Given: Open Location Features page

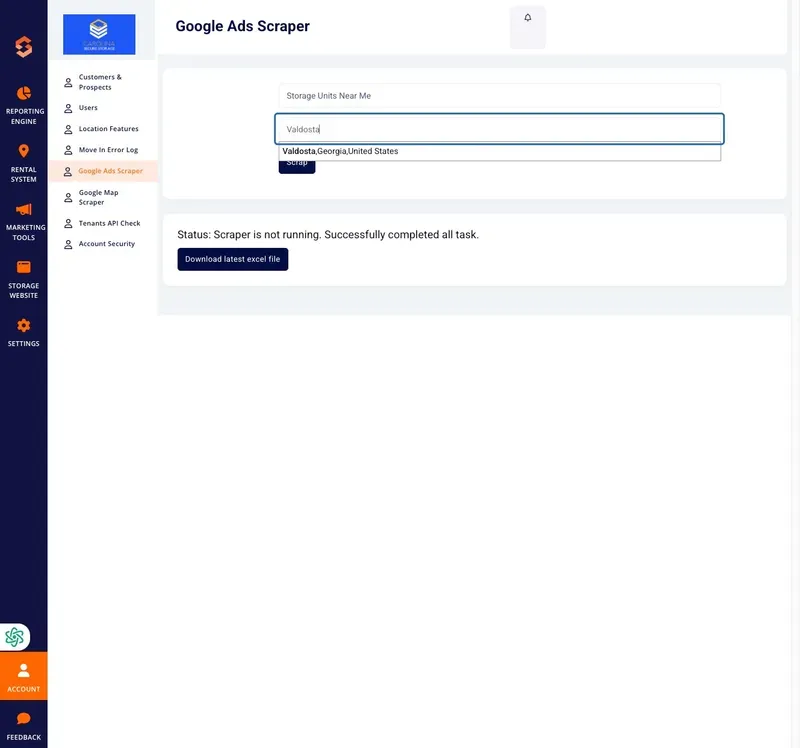Looking at the screenshot, I should pyautogui.click(x=108, y=129).
